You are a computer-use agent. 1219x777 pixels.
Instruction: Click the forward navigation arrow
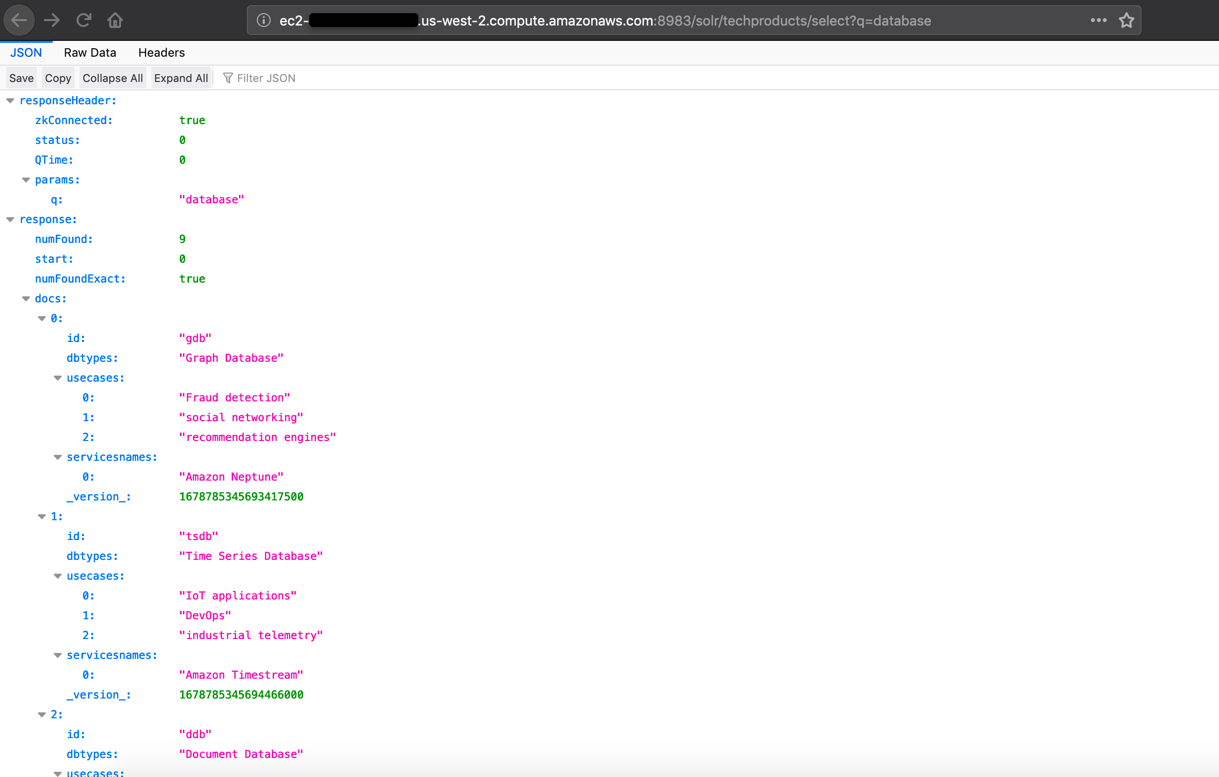[53, 20]
